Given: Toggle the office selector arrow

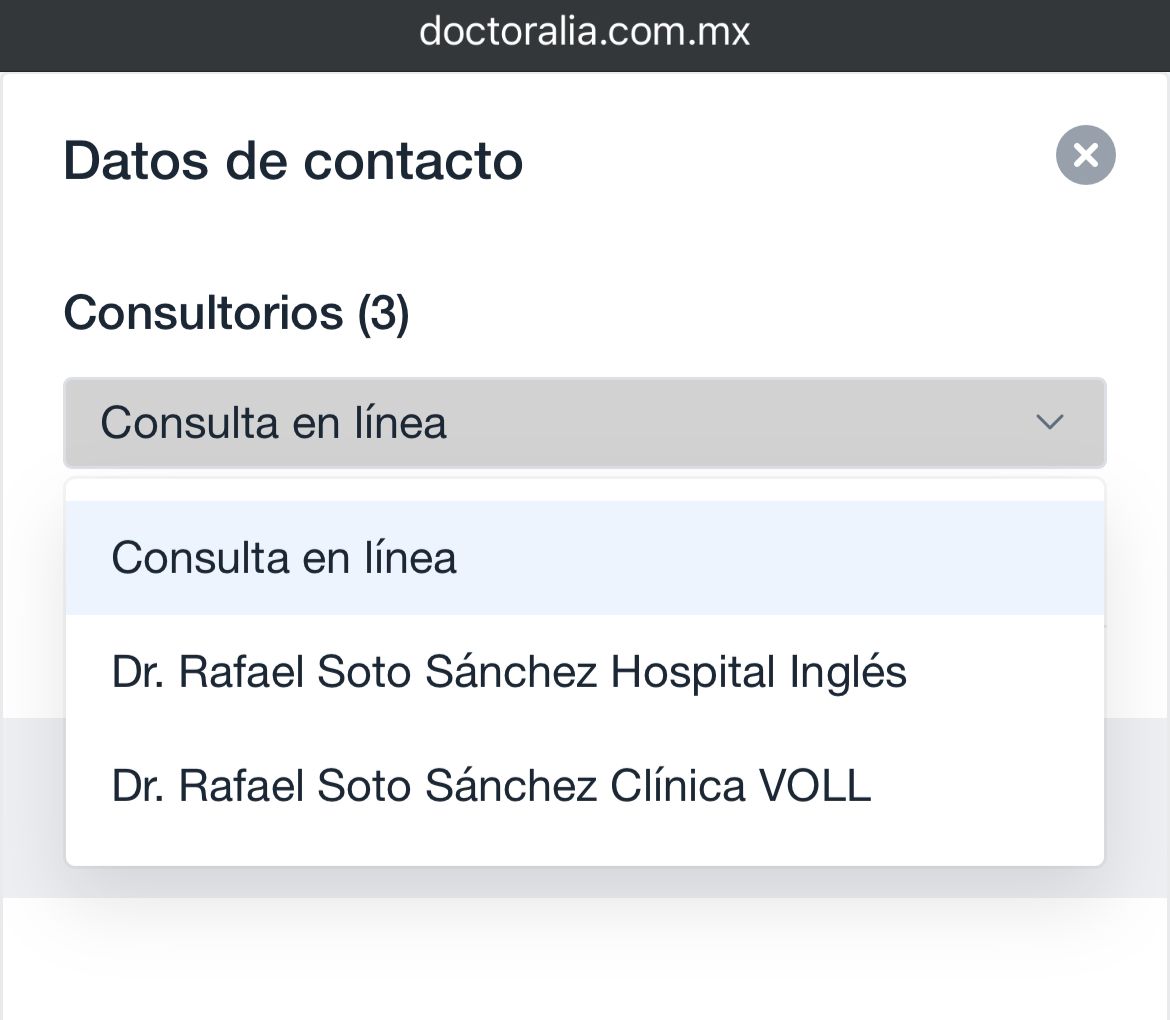Looking at the screenshot, I should [1049, 422].
